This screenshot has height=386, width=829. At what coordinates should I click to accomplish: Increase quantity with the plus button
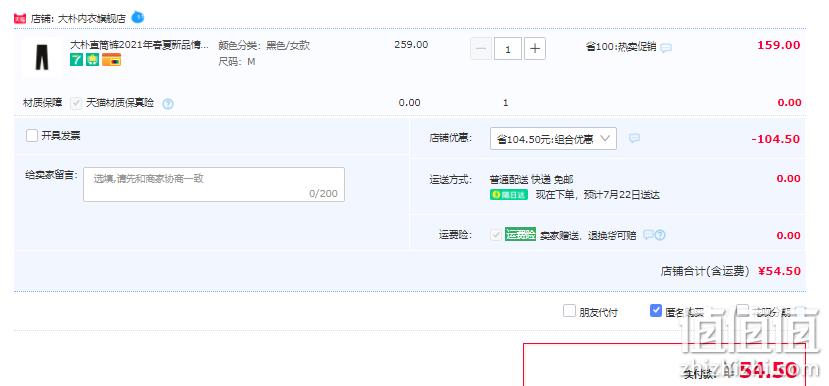click(535, 49)
